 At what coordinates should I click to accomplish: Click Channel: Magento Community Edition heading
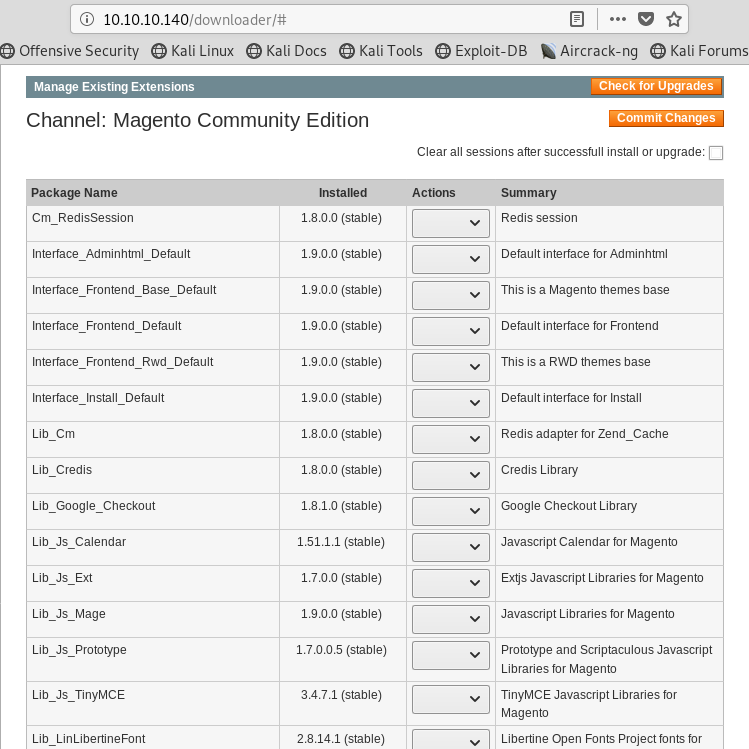click(197, 120)
